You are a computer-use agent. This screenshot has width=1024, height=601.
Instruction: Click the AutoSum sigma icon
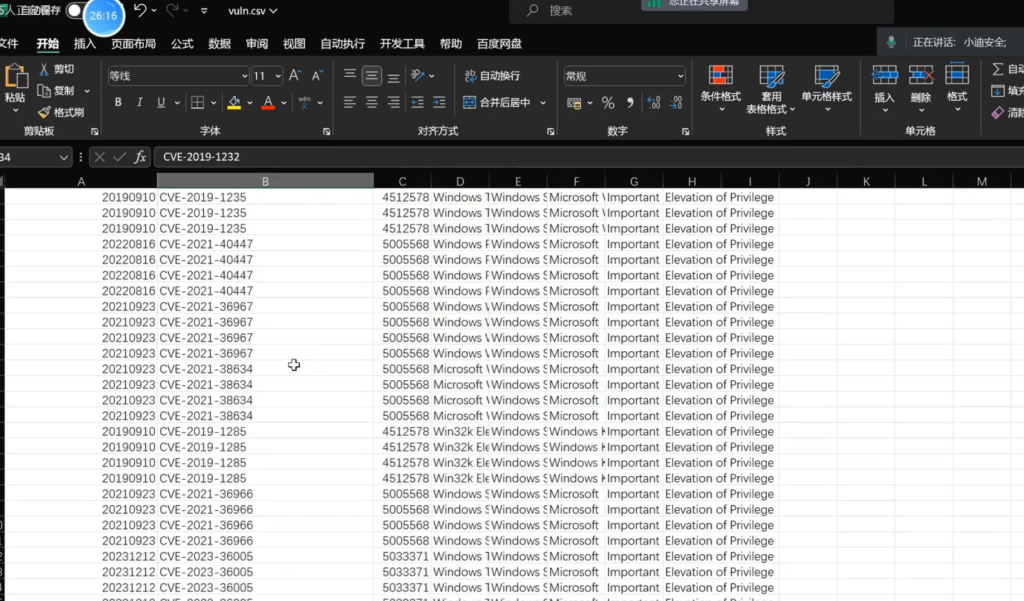pos(998,69)
